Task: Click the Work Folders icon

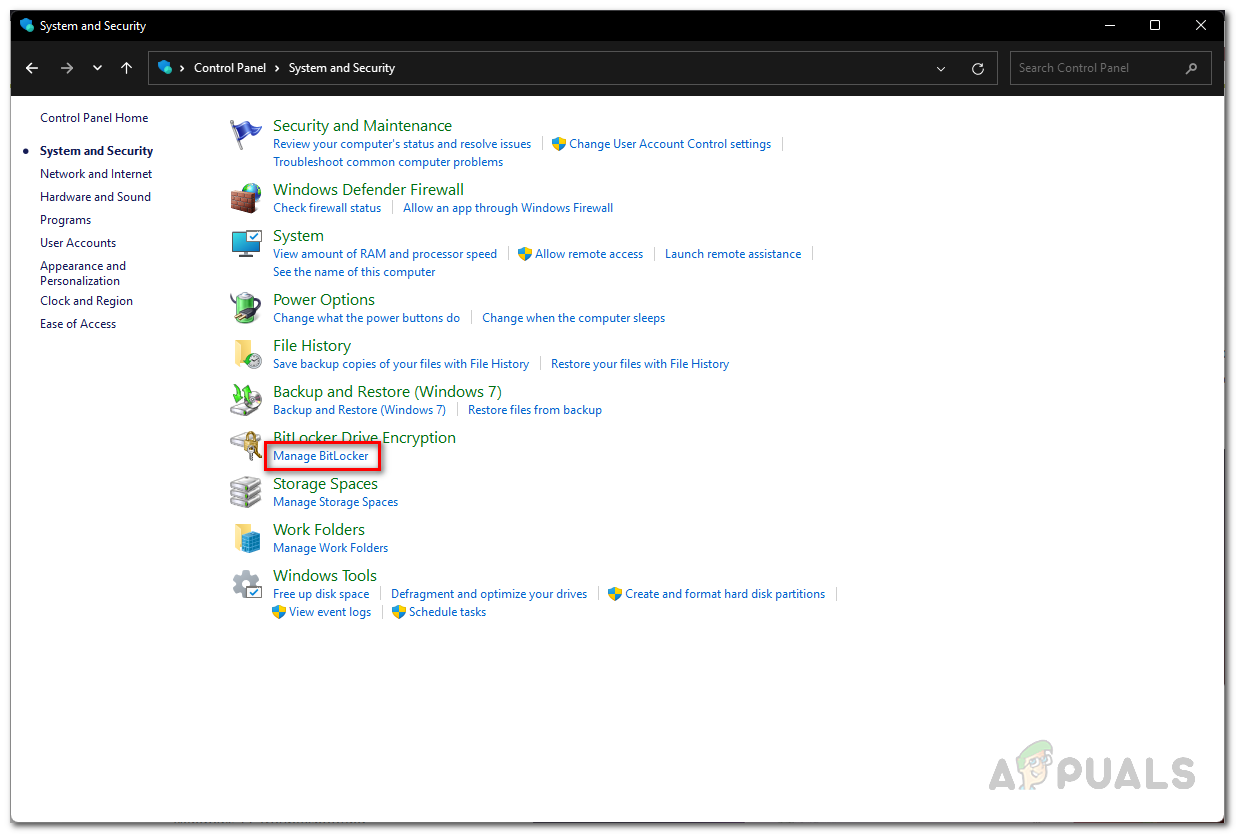Action: point(247,538)
